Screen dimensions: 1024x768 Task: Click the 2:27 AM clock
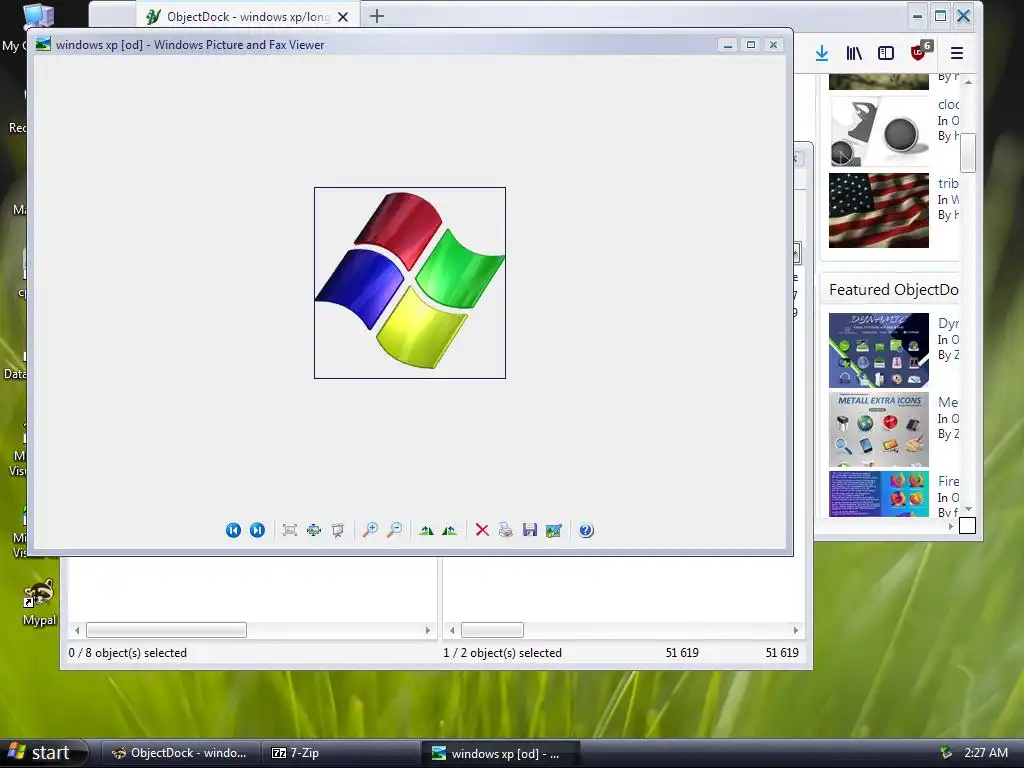[985, 752]
